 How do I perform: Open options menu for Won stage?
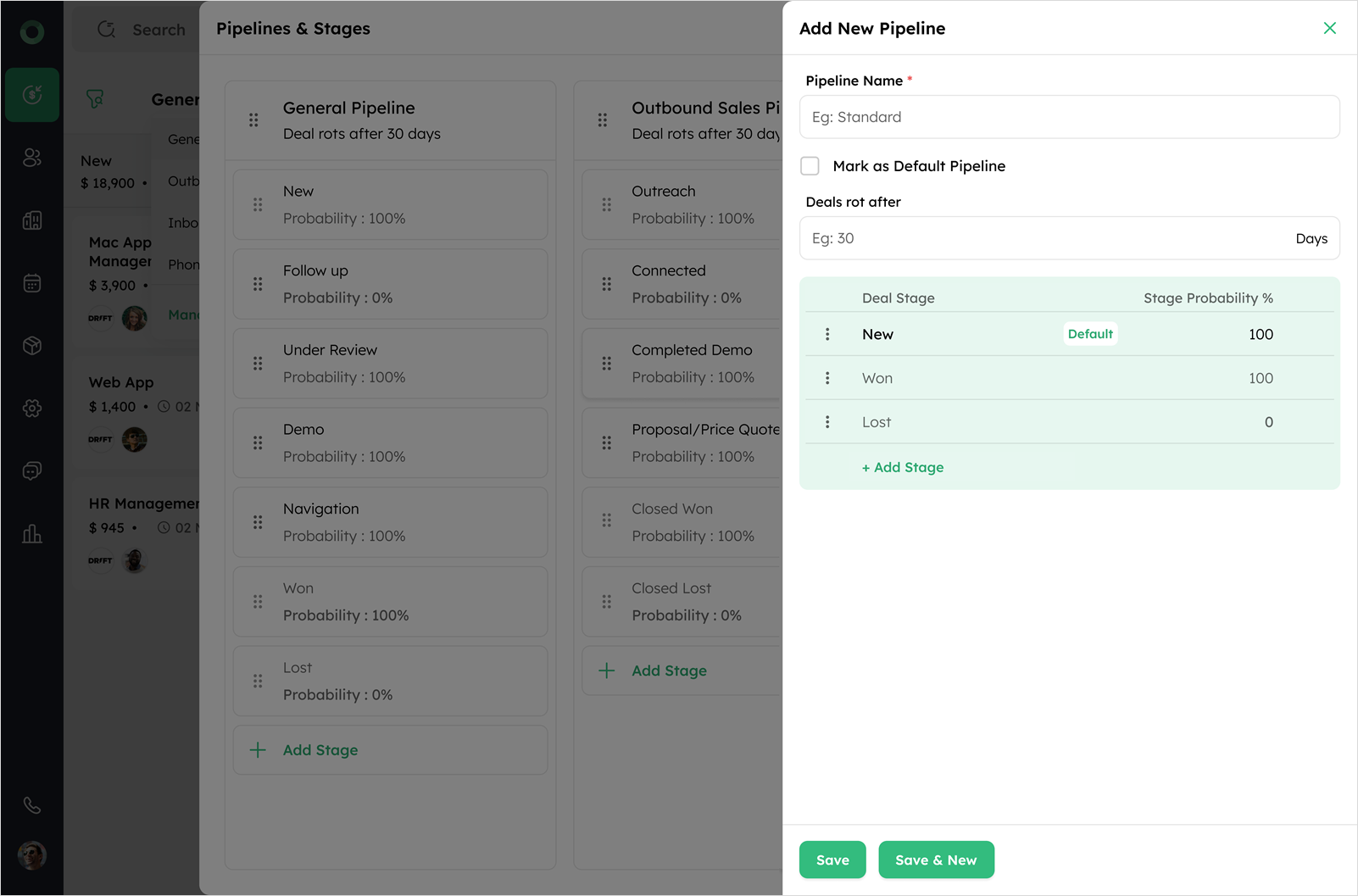pos(827,378)
